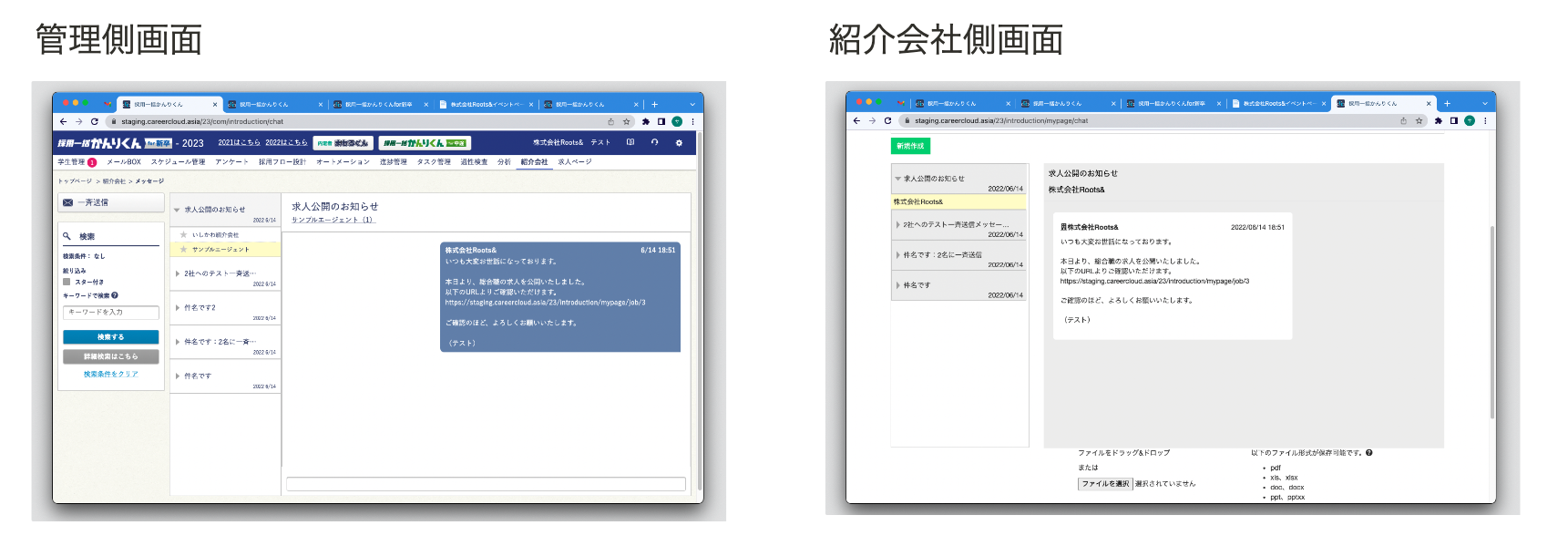The width and height of the screenshot is (1568, 546).
Task: Open the extensions puzzle icon in the right browser
Action: coord(1439,120)
